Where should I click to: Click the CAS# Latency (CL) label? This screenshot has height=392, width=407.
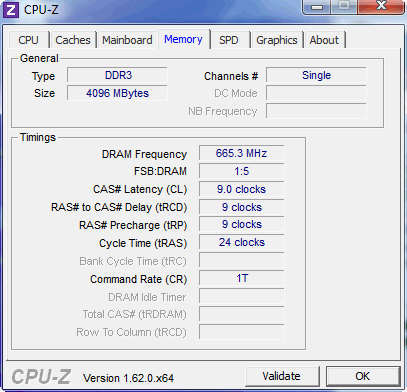(140, 190)
